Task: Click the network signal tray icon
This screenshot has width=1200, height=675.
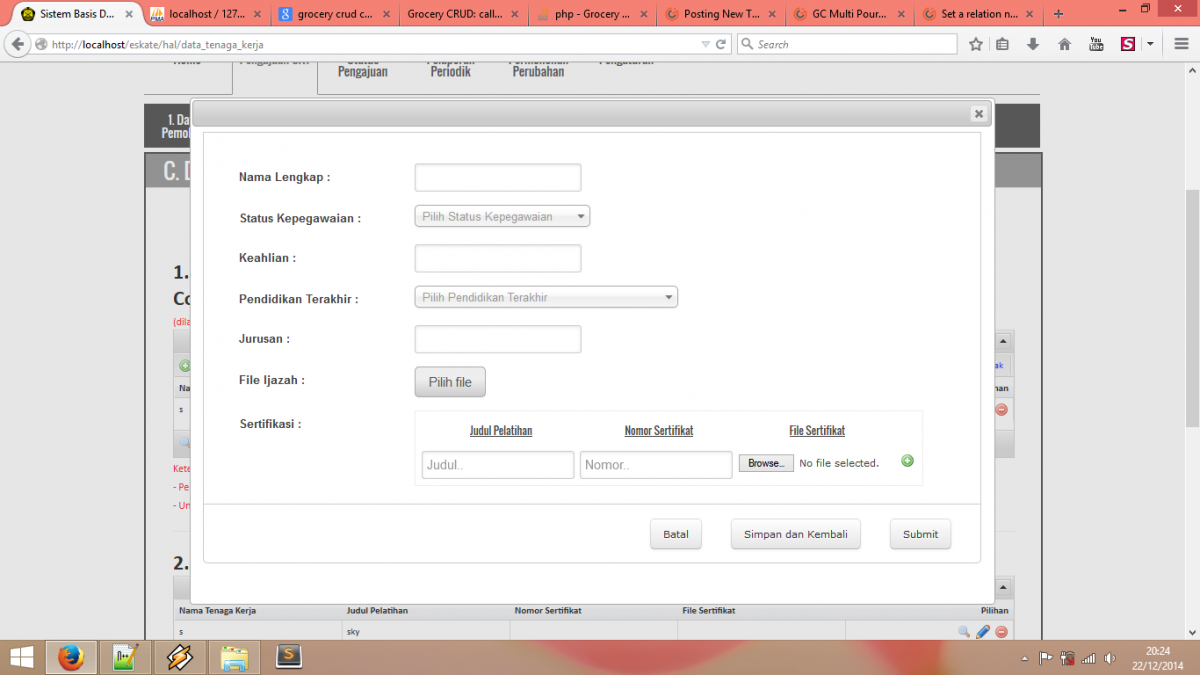Action: [x=1088, y=658]
